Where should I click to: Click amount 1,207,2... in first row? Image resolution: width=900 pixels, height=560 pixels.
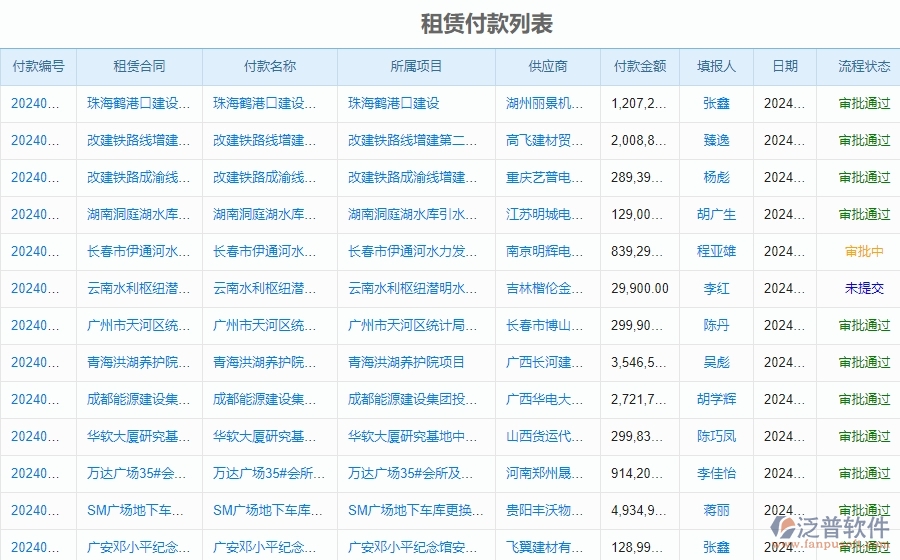638,103
